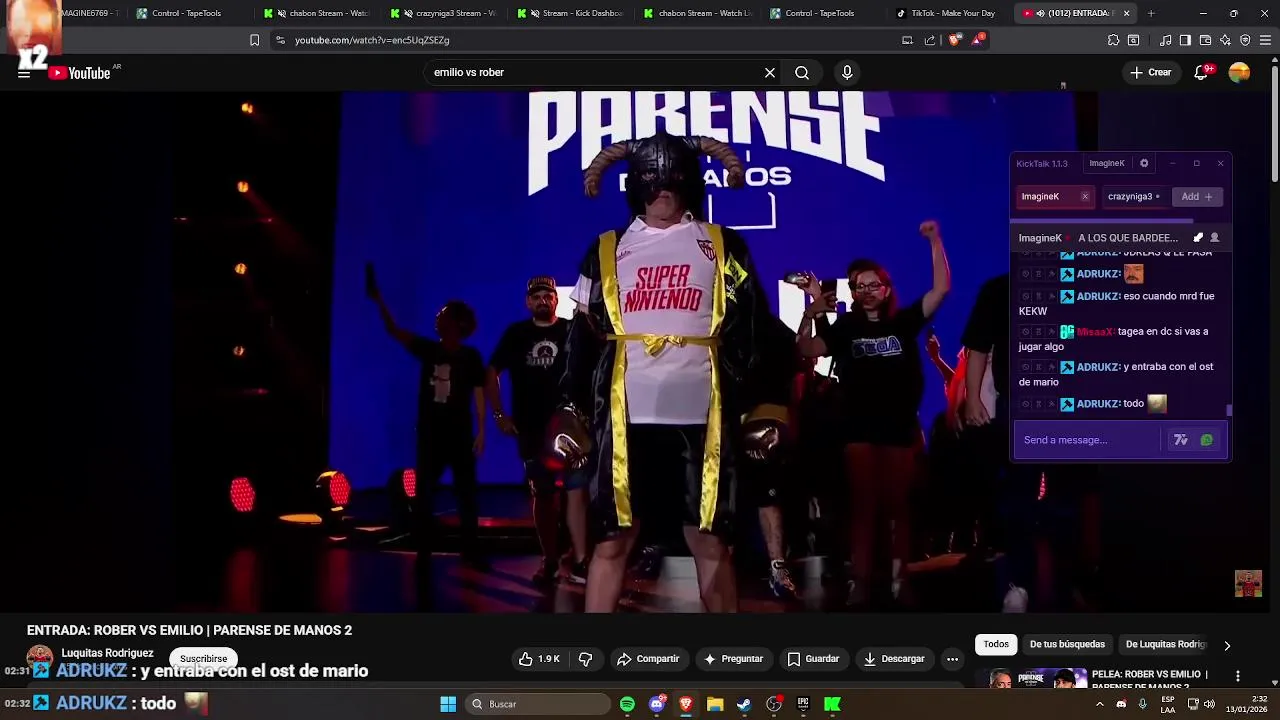Open the browser extensions puzzle icon

(x=1113, y=40)
